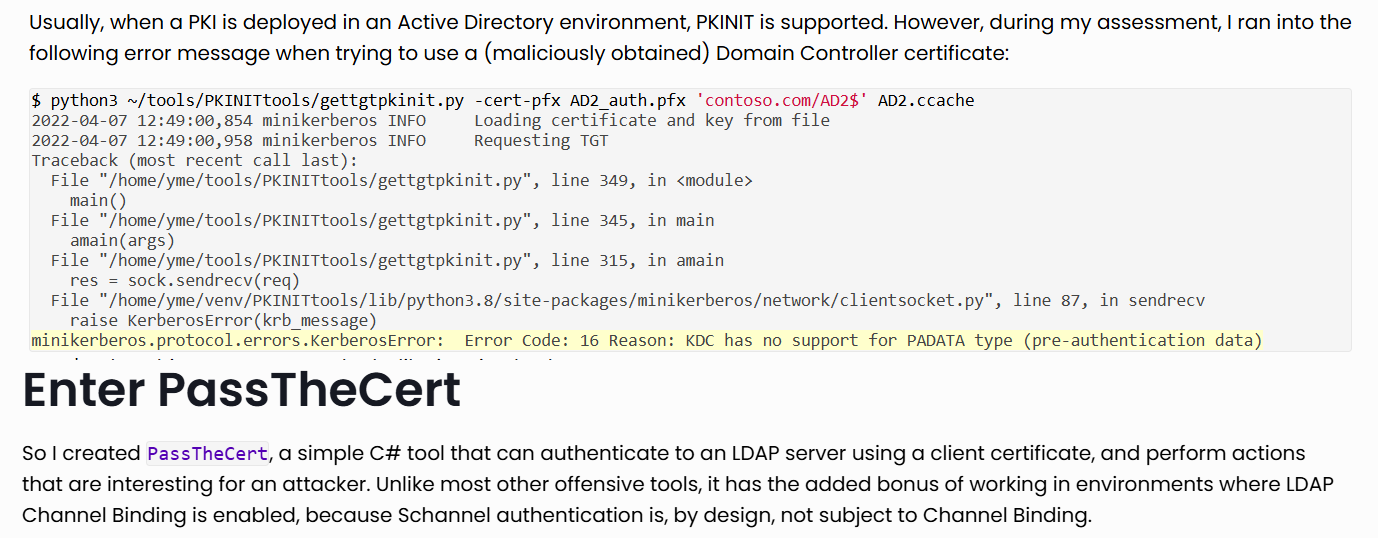Click the "amain(args)" traceback line
The height and width of the screenshot is (538, 1378).
(122, 241)
